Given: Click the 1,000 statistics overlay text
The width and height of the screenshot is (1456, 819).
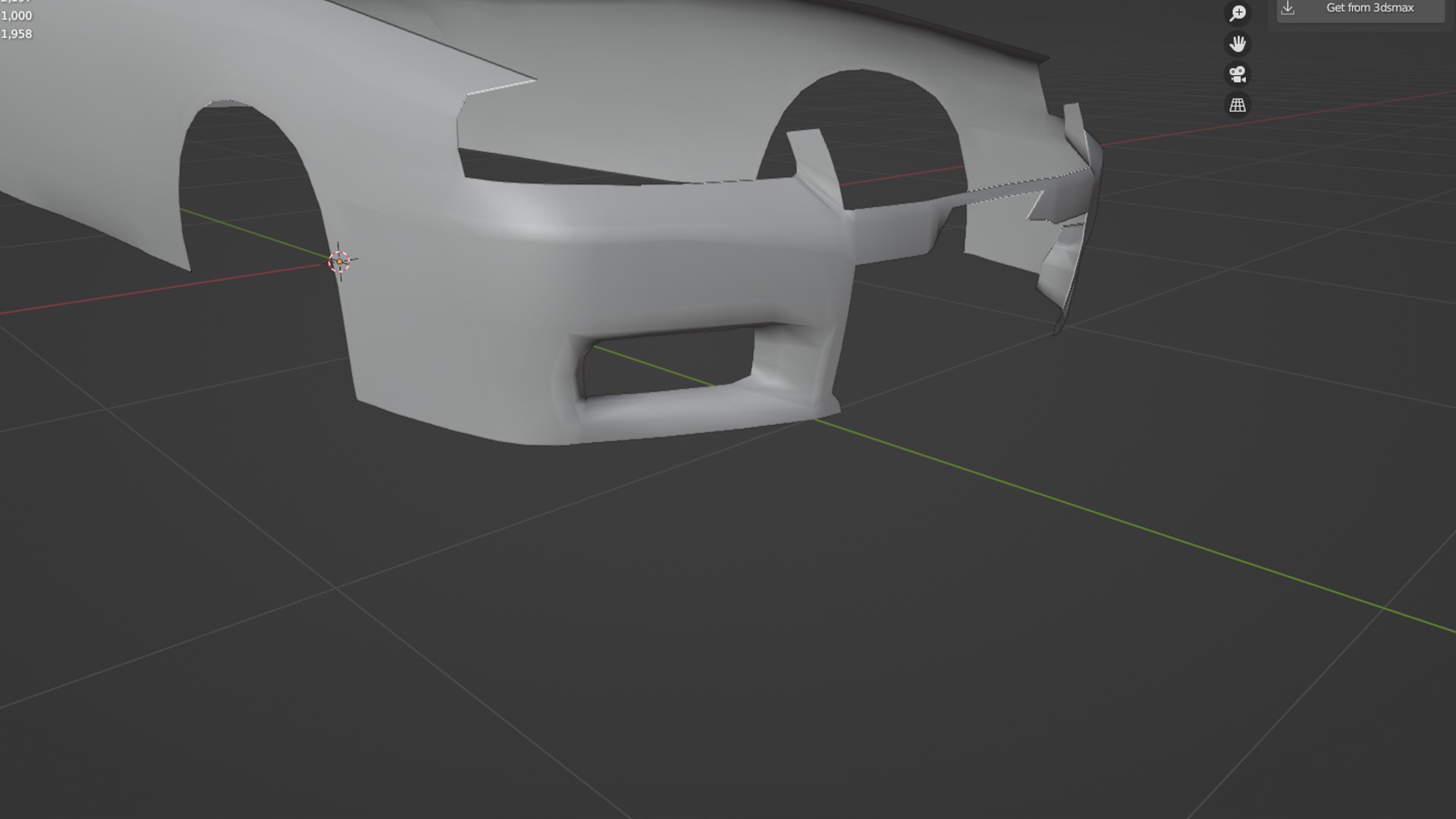Looking at the screenshot, I should tap(17, 16).
